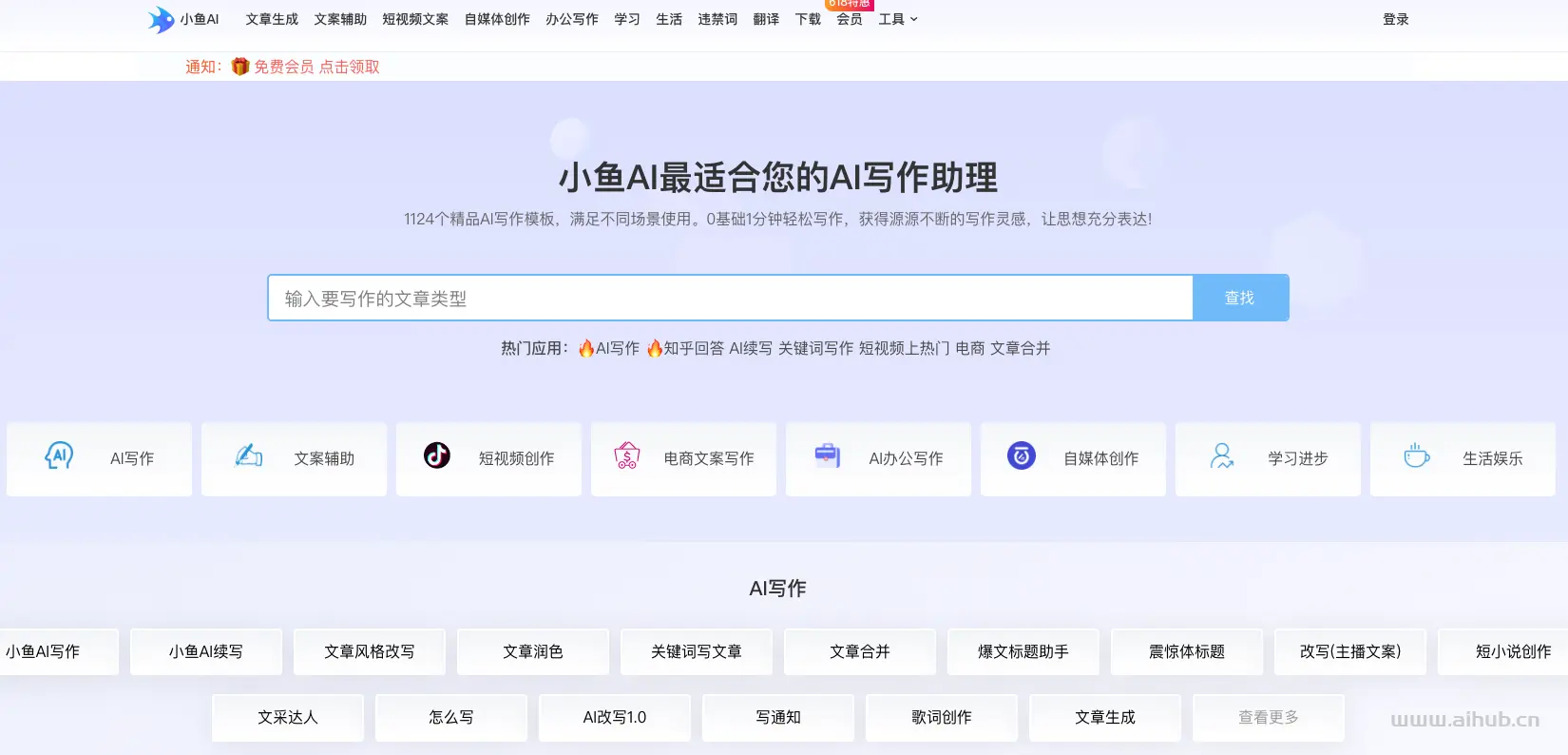The height and width of the screenshot is (755, 1568).
Task: Go to 短视频文案 in top navigation
Action: click(415, 19)
